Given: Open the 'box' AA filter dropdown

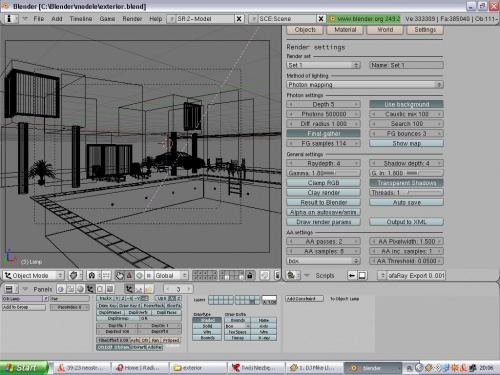Looking at the screenshot, I should [323, 261].
